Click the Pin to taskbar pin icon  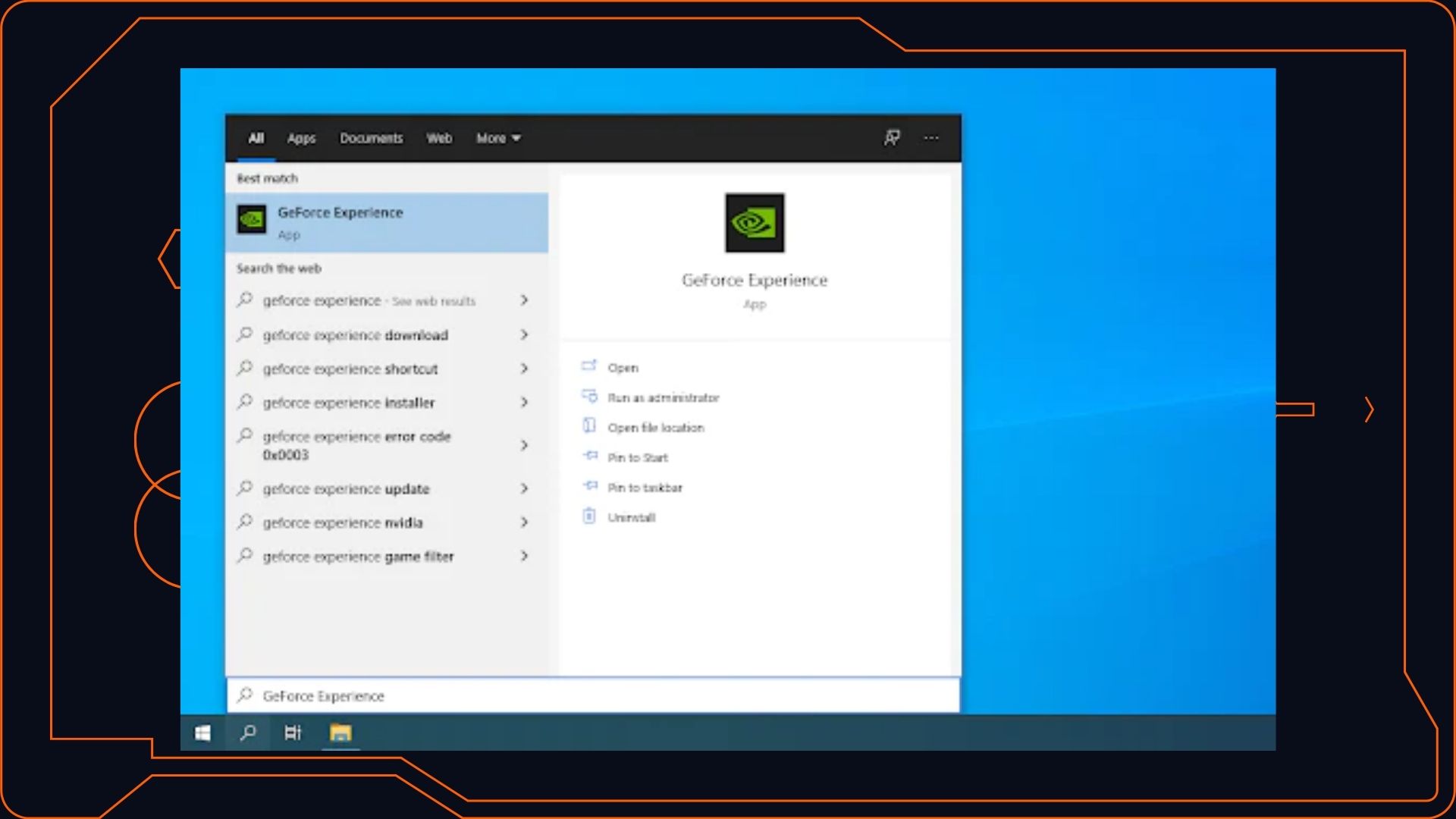pyautogui.click(x=590, y=485)
